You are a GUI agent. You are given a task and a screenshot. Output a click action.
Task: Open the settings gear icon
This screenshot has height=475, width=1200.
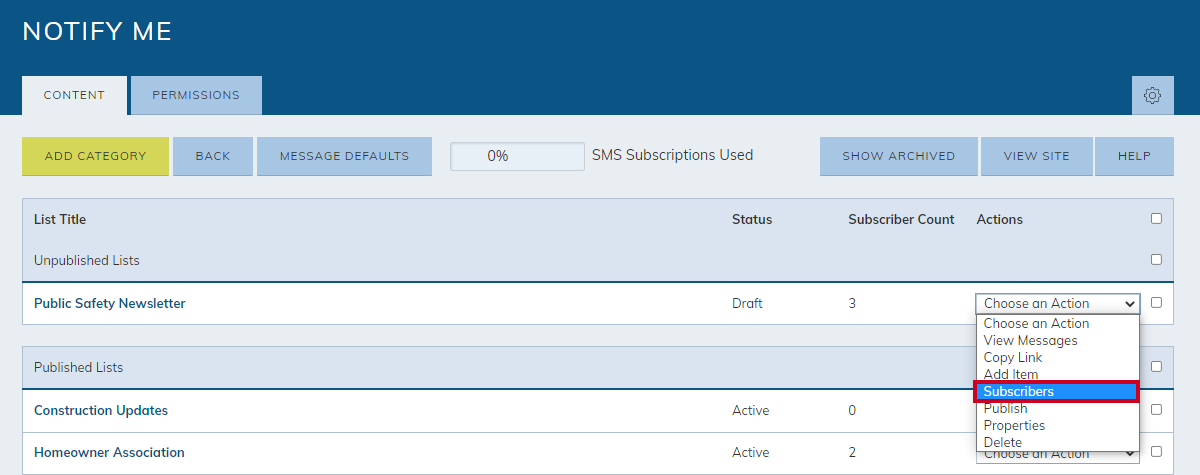pos(1152,95)
